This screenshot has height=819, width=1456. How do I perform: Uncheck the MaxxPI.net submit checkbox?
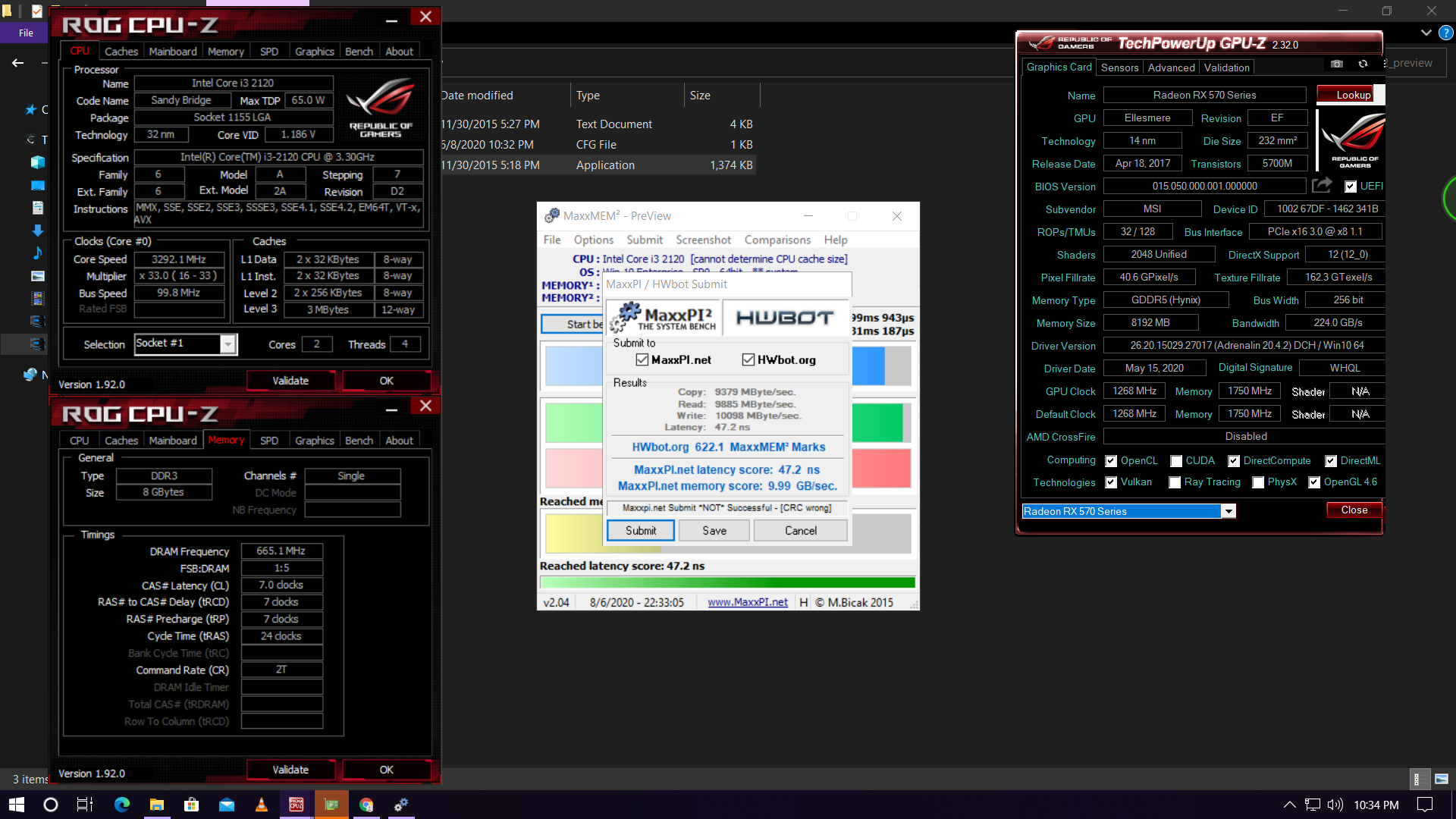[642, 359]
